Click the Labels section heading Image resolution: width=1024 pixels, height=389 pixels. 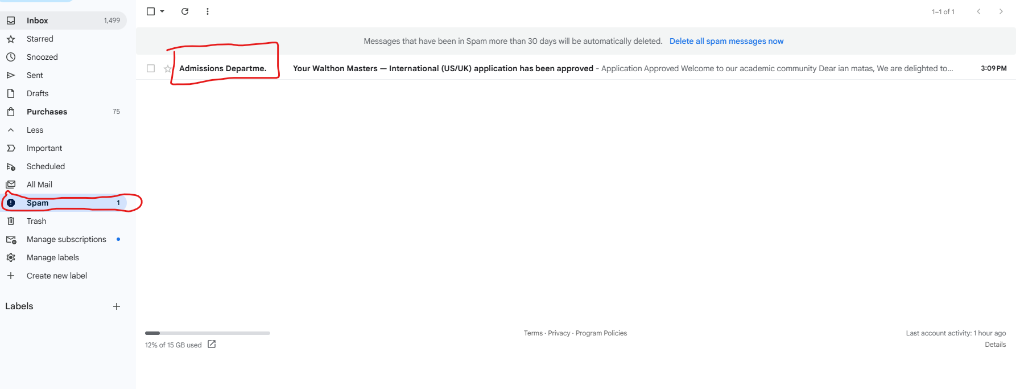coord(19,306)
